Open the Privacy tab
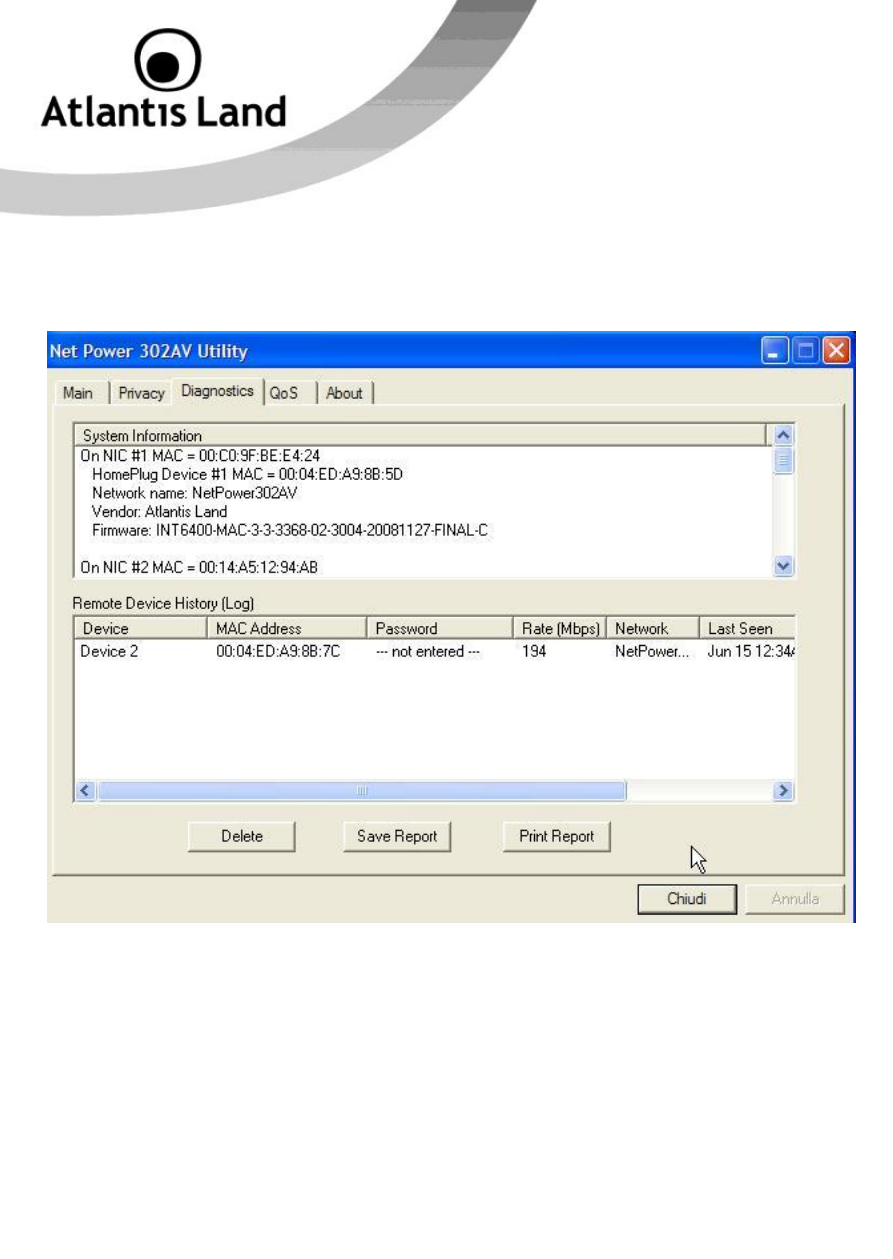 tap(141, 393)
